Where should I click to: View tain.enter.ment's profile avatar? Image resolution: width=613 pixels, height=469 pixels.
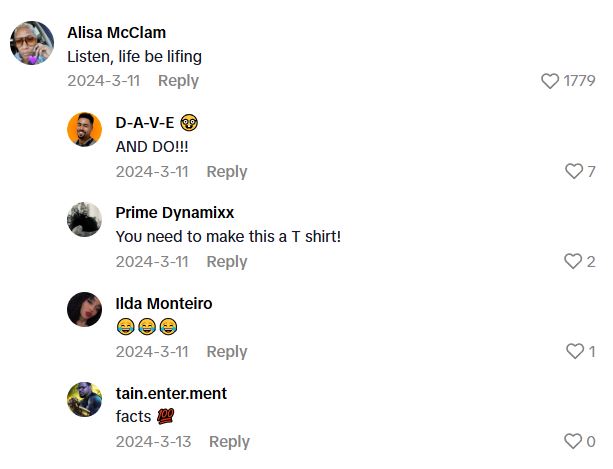pos(84,399)
